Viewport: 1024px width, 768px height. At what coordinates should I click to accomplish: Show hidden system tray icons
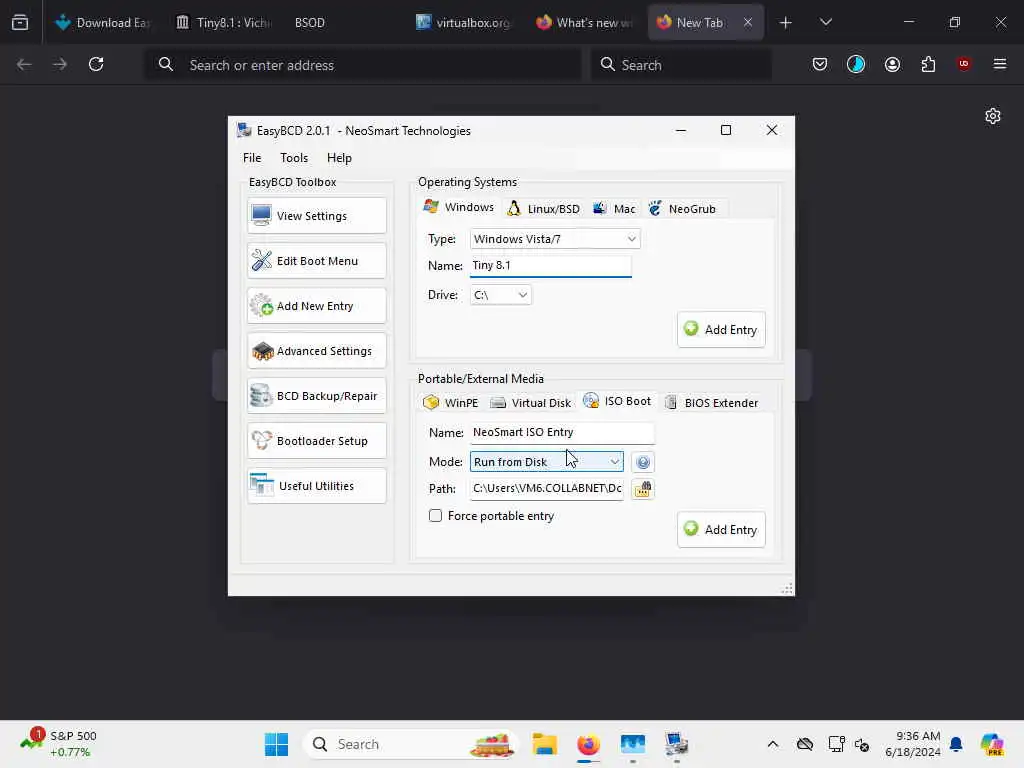[773, 744]
